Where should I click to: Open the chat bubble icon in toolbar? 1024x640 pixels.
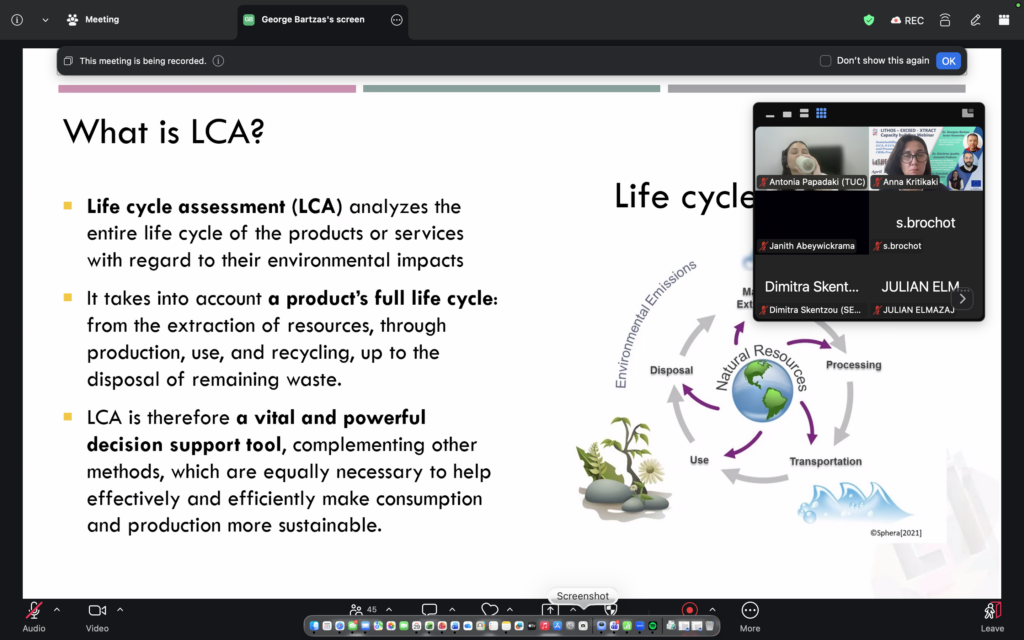click(429, 609)
